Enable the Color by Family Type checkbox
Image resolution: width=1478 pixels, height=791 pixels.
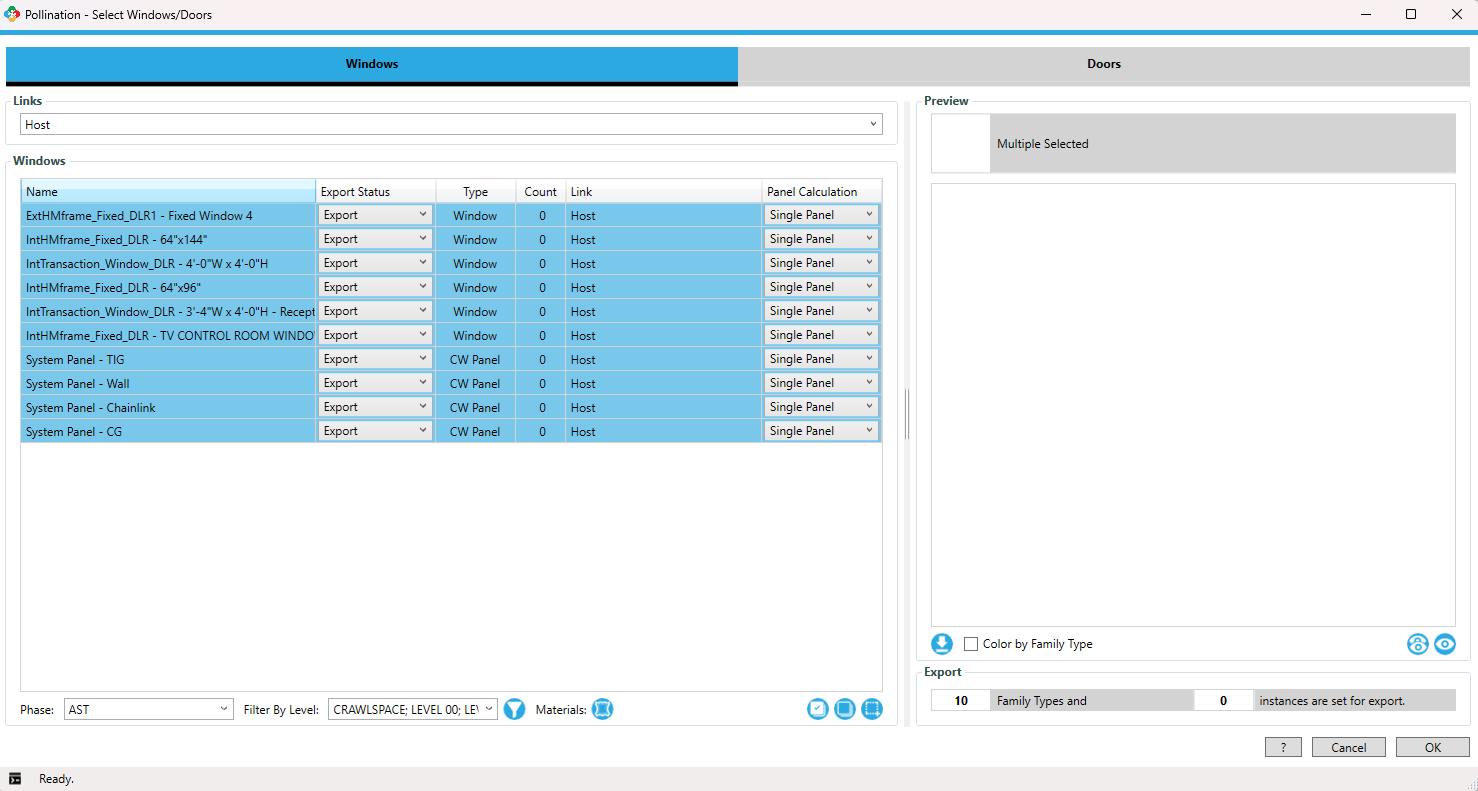pyautogui.click(x=970, y=644)
